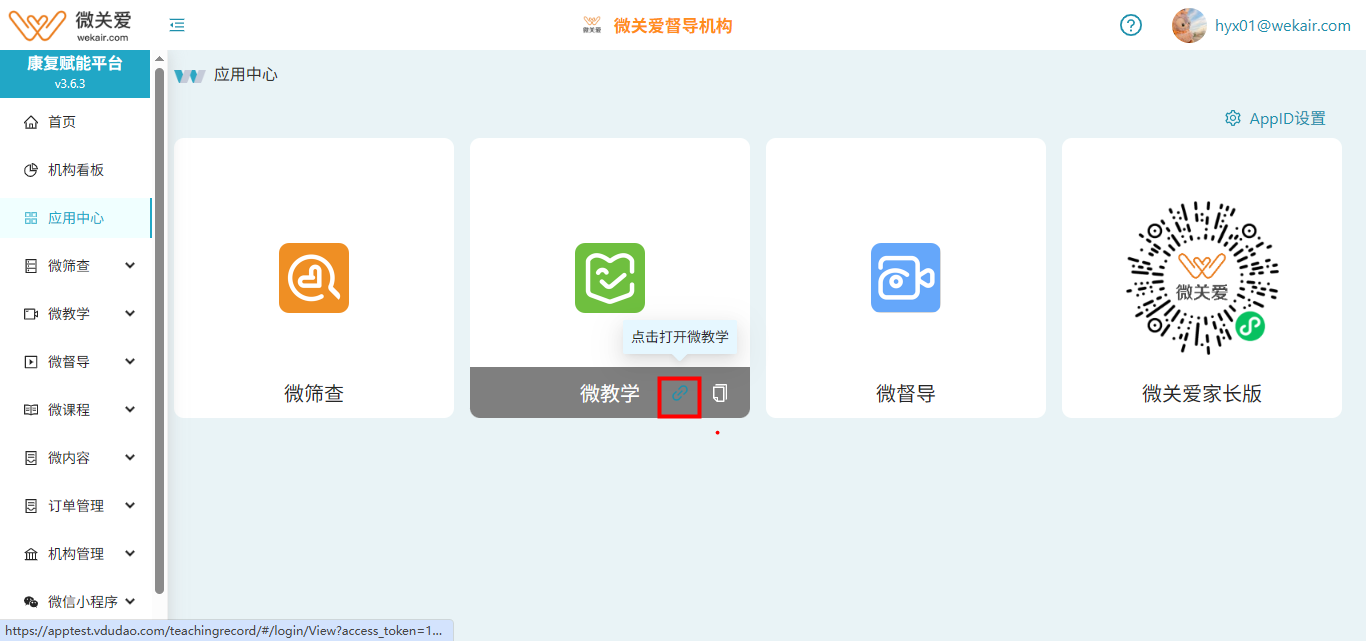Open the 微筛查 orange app icon
The width and height of the screenshot is (1366, 641).
(314, 278)
